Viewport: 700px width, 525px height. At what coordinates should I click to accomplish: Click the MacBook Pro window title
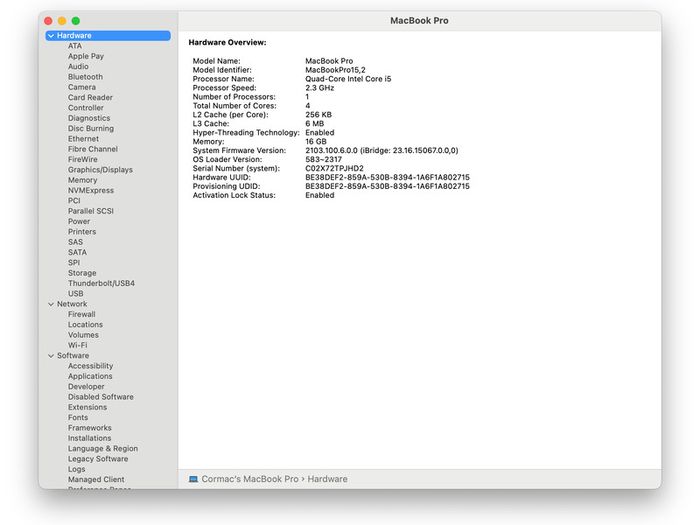click(x=419, y=21)
